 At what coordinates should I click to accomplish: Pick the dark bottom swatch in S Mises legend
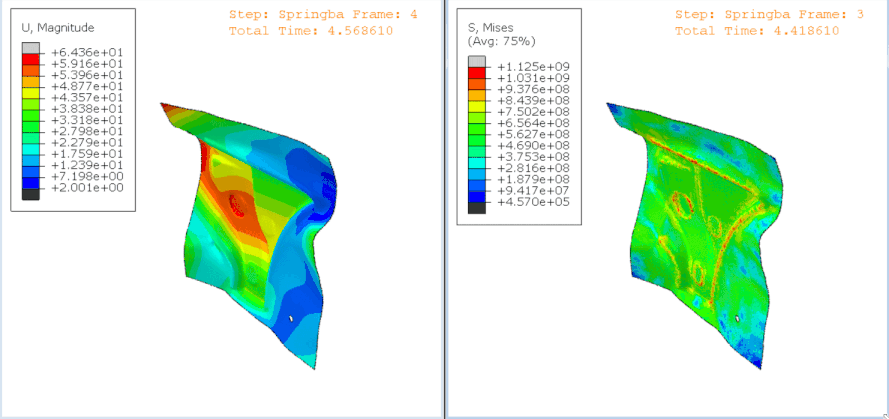click(477, 208)
